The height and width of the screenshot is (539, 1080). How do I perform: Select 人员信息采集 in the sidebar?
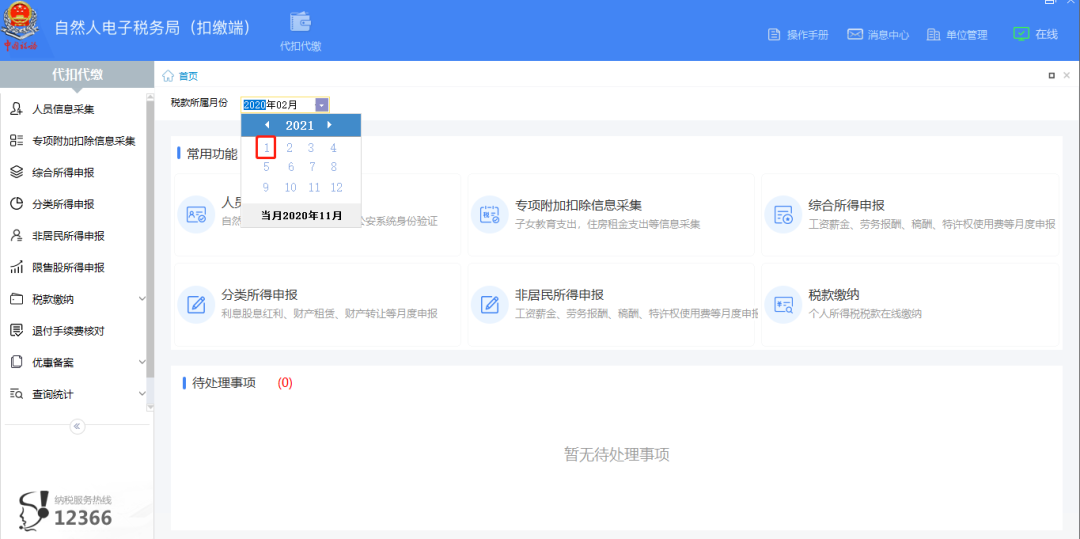point(63,109)
